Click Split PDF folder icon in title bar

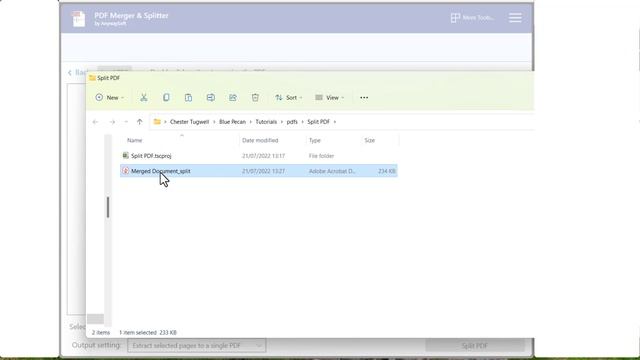pyautogui.click(x=92, y=78)
